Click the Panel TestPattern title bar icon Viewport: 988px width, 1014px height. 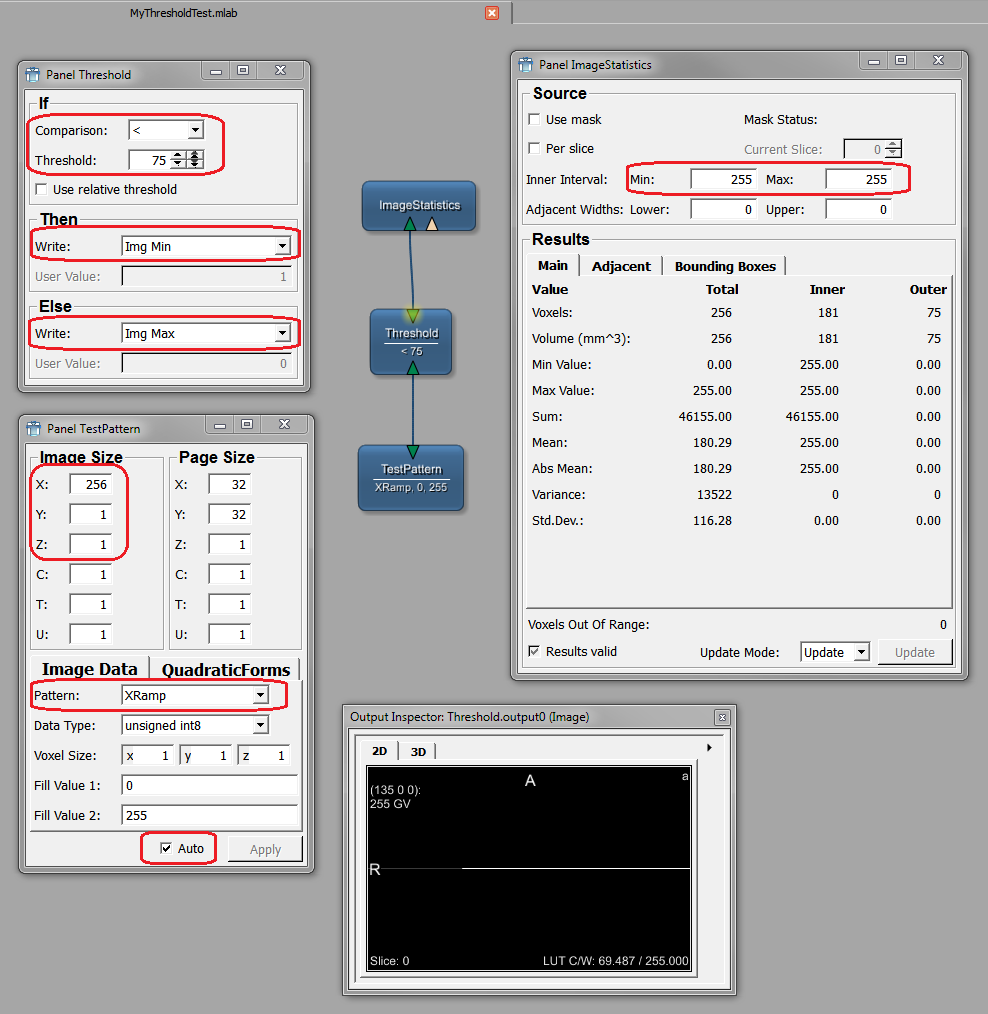33,428
